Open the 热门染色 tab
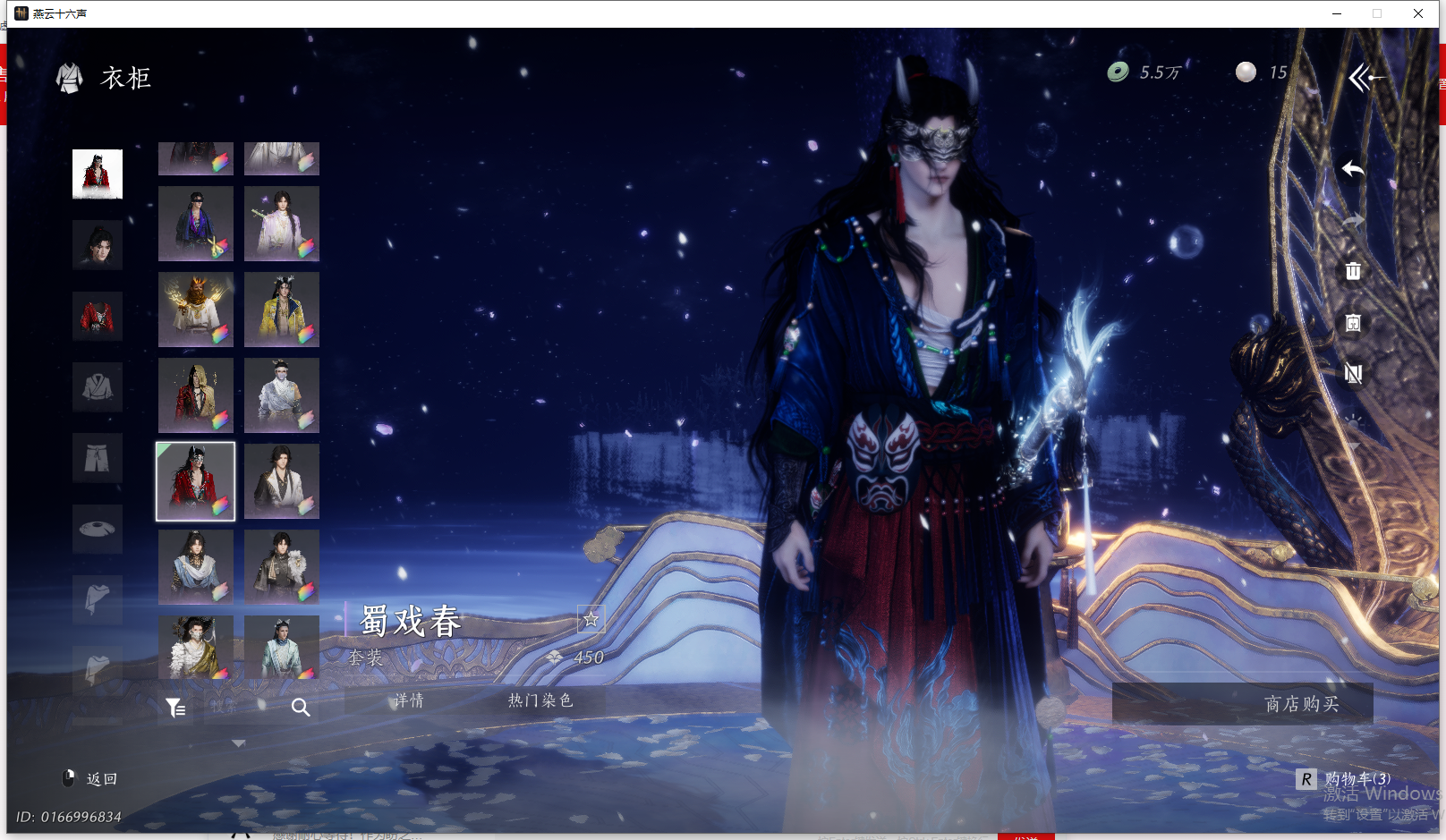The image size is (1446, 840). 540,700
